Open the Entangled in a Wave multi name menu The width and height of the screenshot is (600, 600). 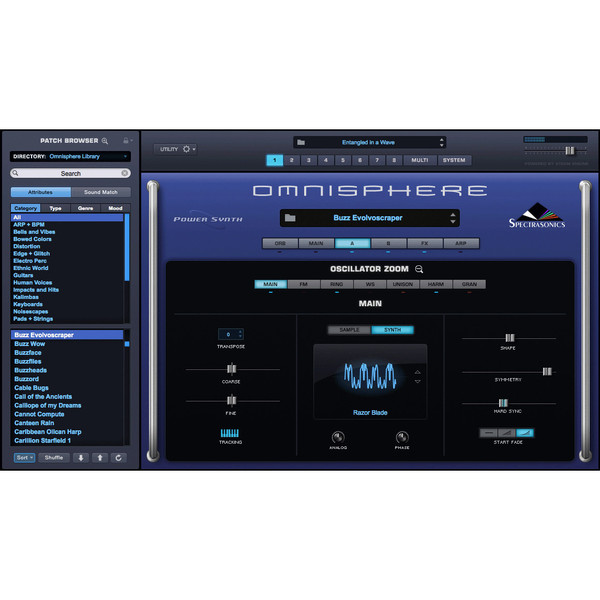[x=368, y=142]
